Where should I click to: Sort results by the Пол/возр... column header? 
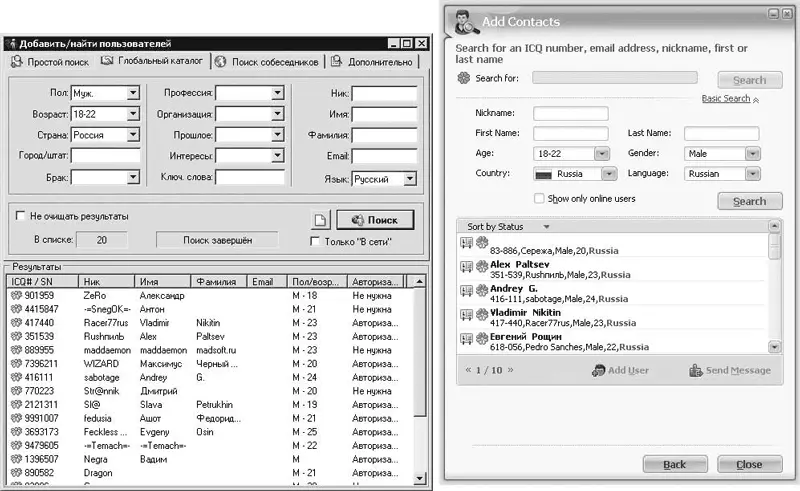click(316, 282)
